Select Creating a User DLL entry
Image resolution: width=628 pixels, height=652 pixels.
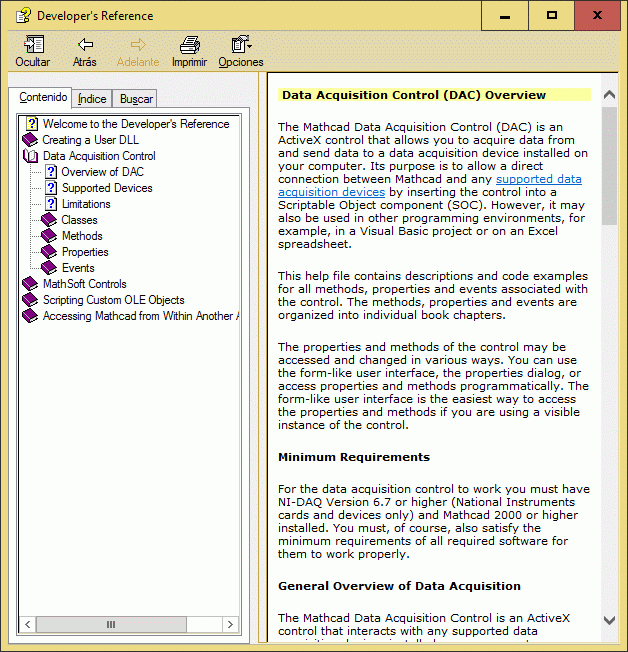pos(91,140)
